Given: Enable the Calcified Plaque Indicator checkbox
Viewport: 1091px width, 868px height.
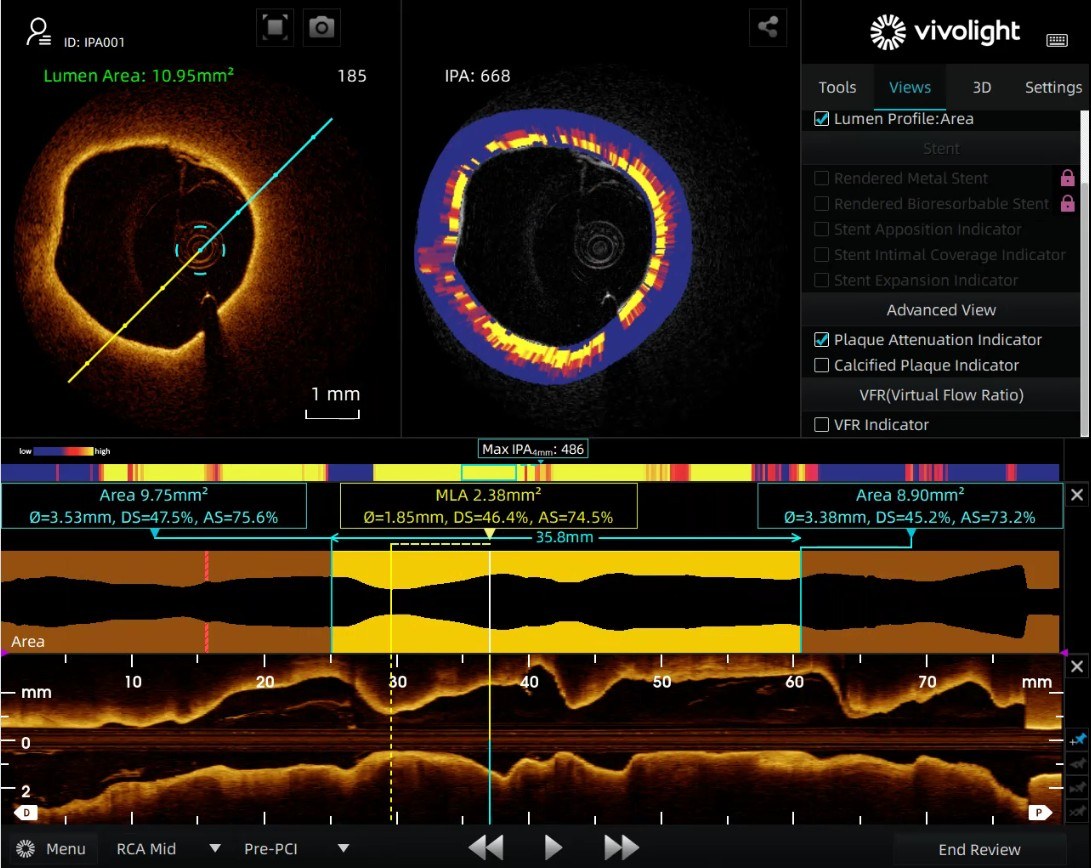Looking at the screenshot, I should point(822,366).
